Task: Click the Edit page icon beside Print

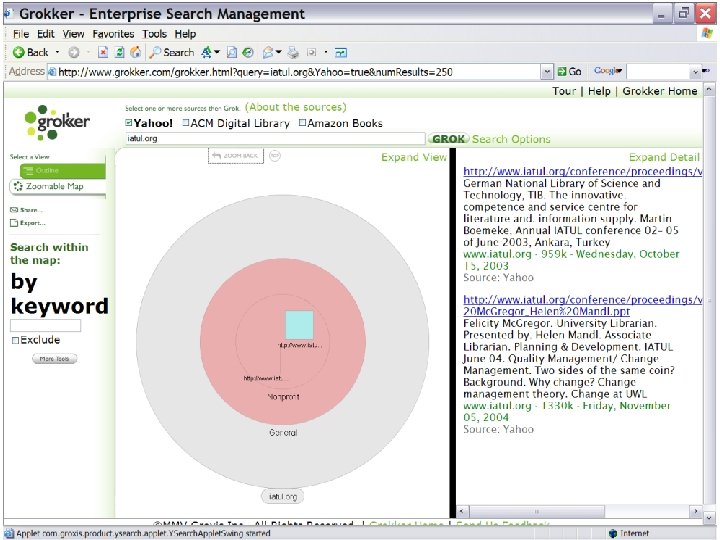Action: pyautogui.click(x=312, y=53)
